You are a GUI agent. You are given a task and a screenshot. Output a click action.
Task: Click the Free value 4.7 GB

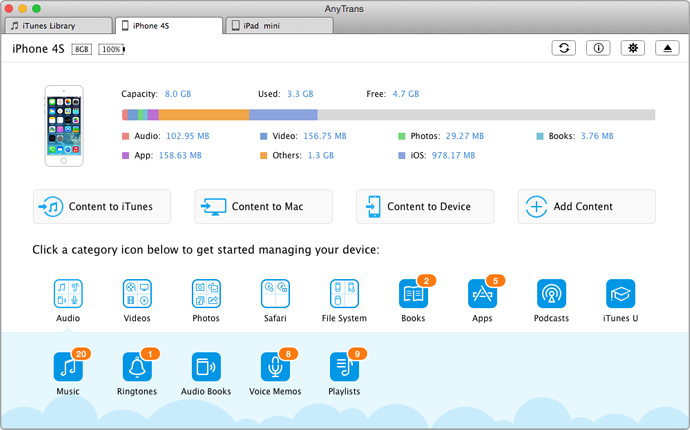[406, 94]
